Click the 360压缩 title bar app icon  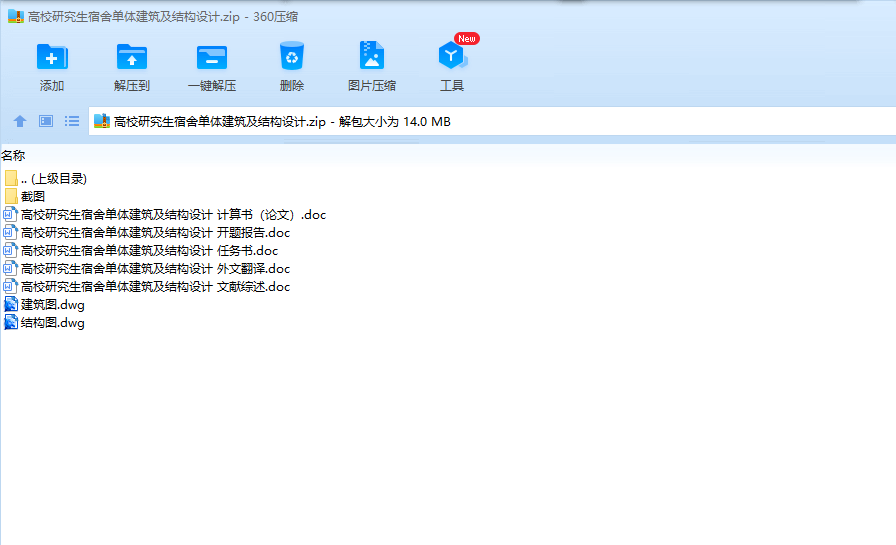coord(15,17)
